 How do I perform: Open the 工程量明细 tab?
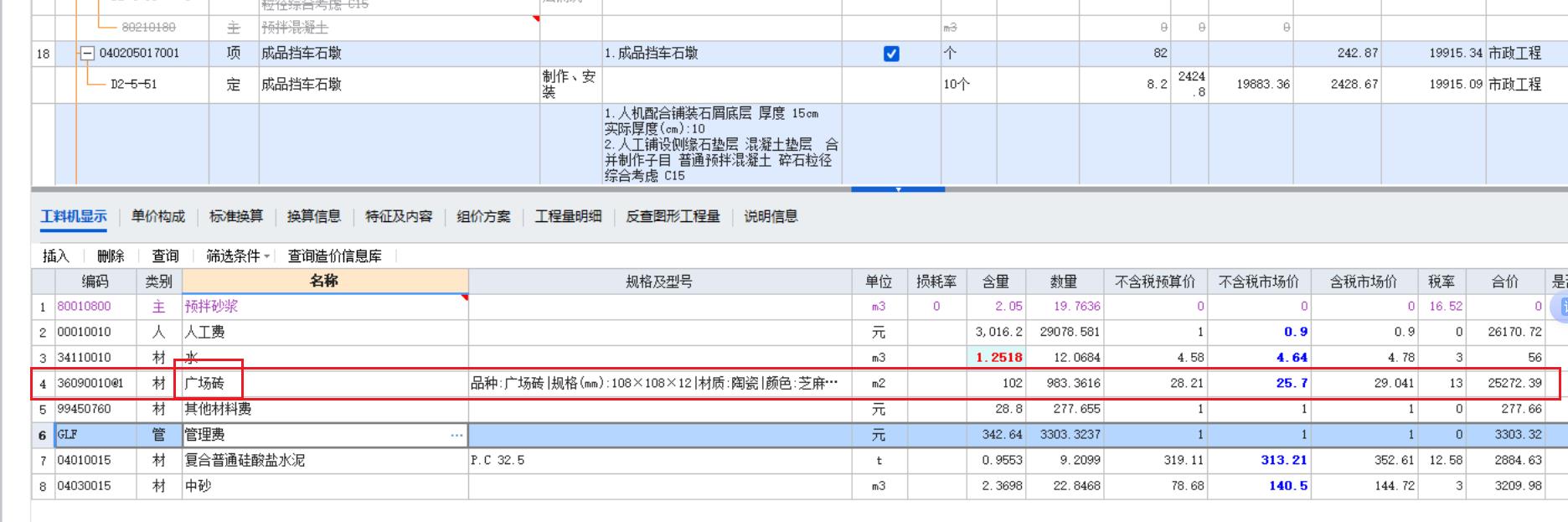tap(568, 216)
